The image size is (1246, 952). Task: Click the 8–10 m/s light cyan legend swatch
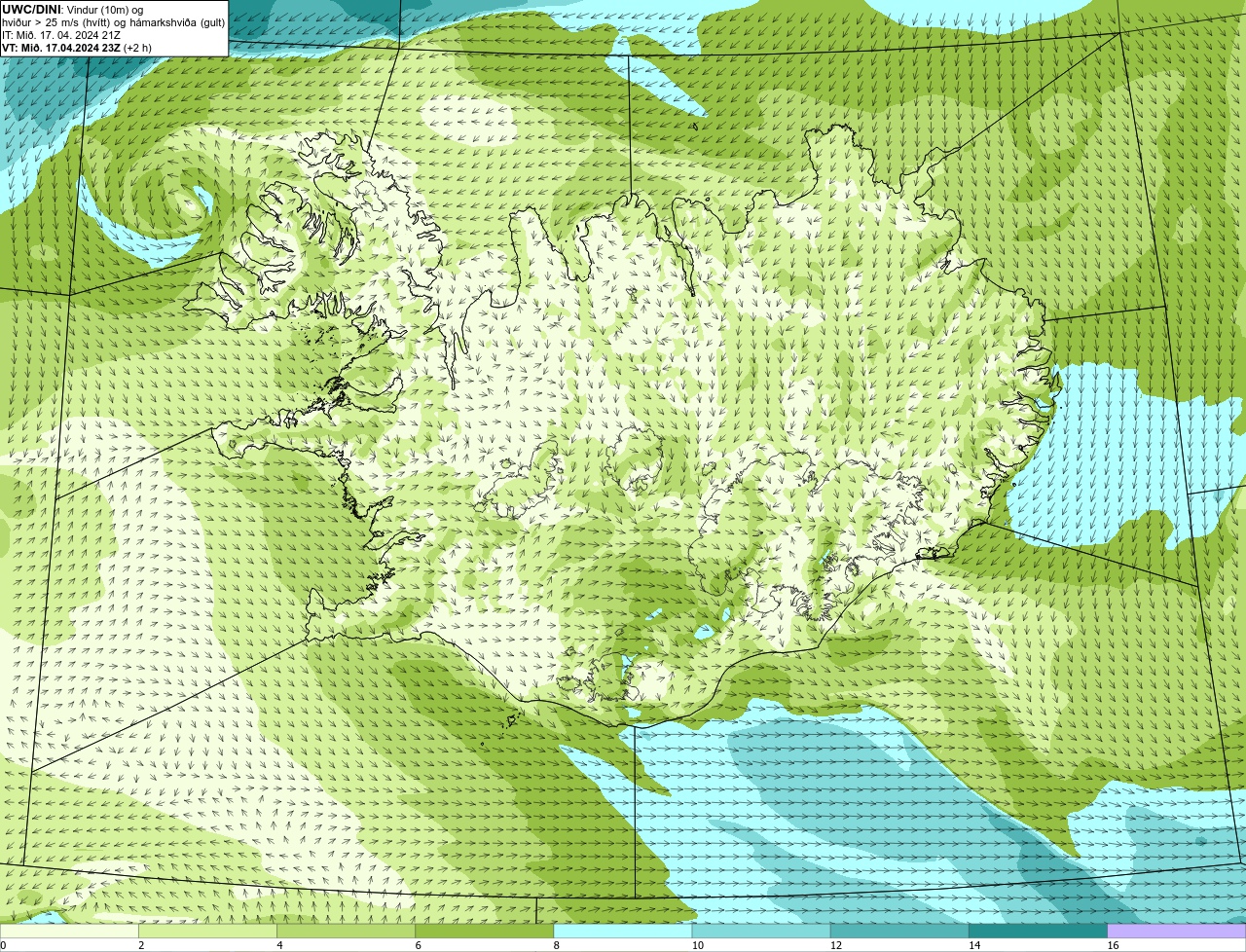pyautogui.click(x=623, y=931)
